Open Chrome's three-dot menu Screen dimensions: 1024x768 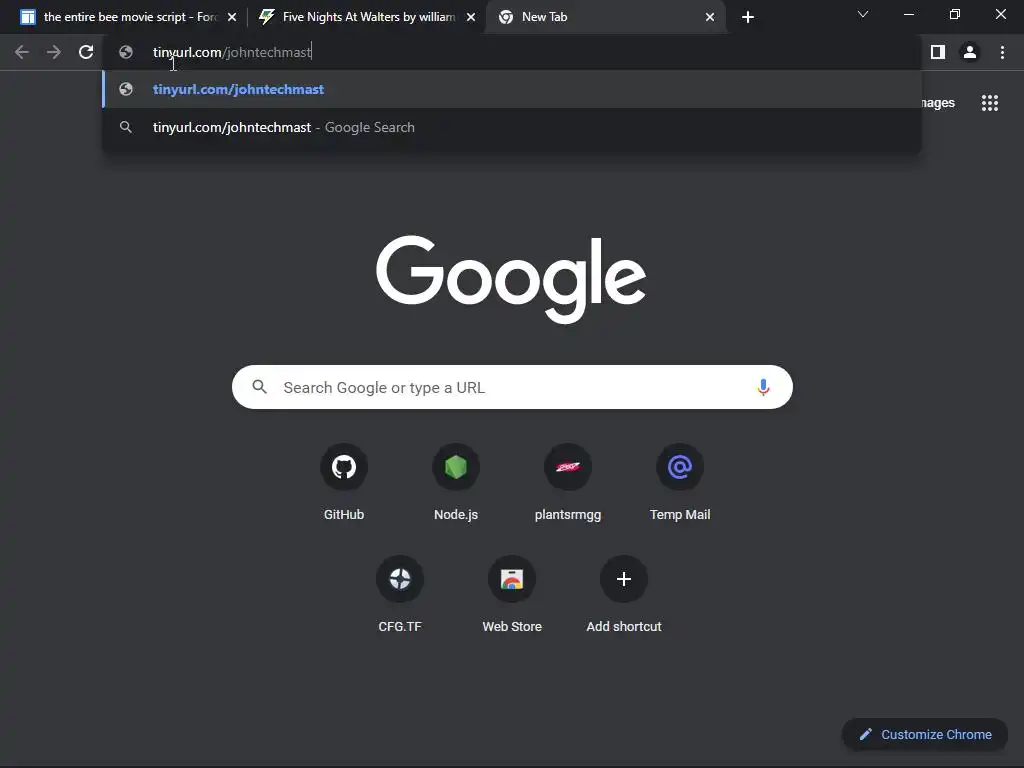[x=1002, y=52]
